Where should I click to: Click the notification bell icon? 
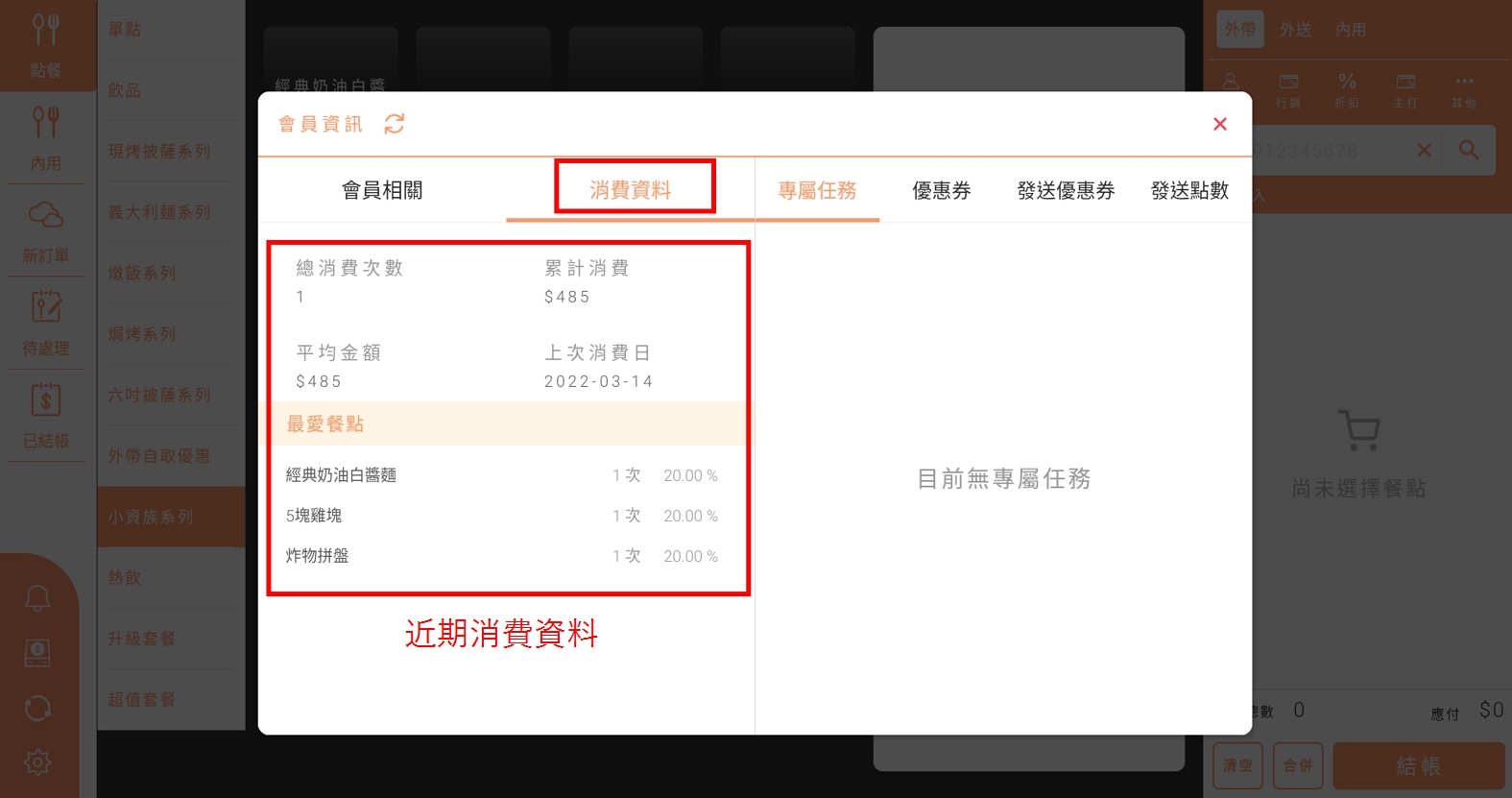(37, 599)
